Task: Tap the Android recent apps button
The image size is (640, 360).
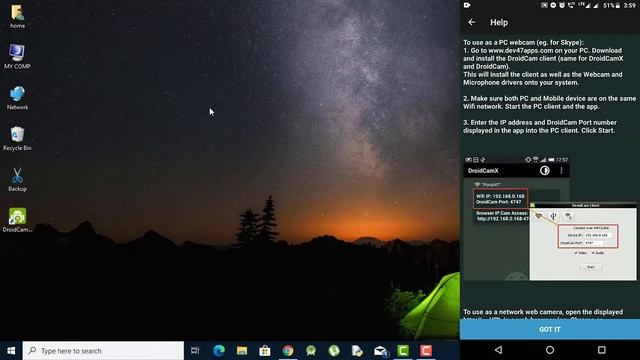Action: pos(602,350)
